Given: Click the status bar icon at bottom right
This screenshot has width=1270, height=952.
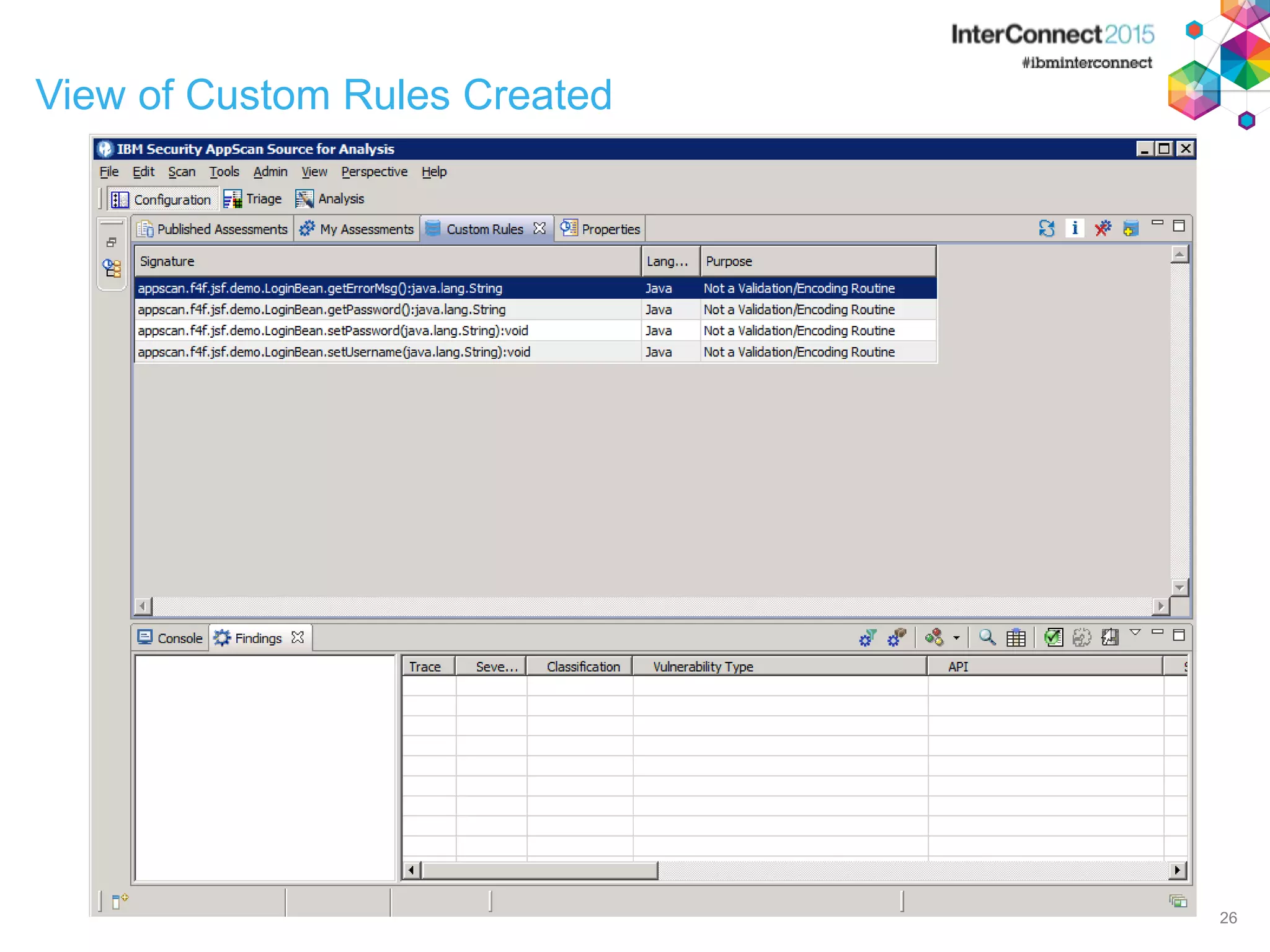Looking at the screenshot, I should [x=1178, y=901].
